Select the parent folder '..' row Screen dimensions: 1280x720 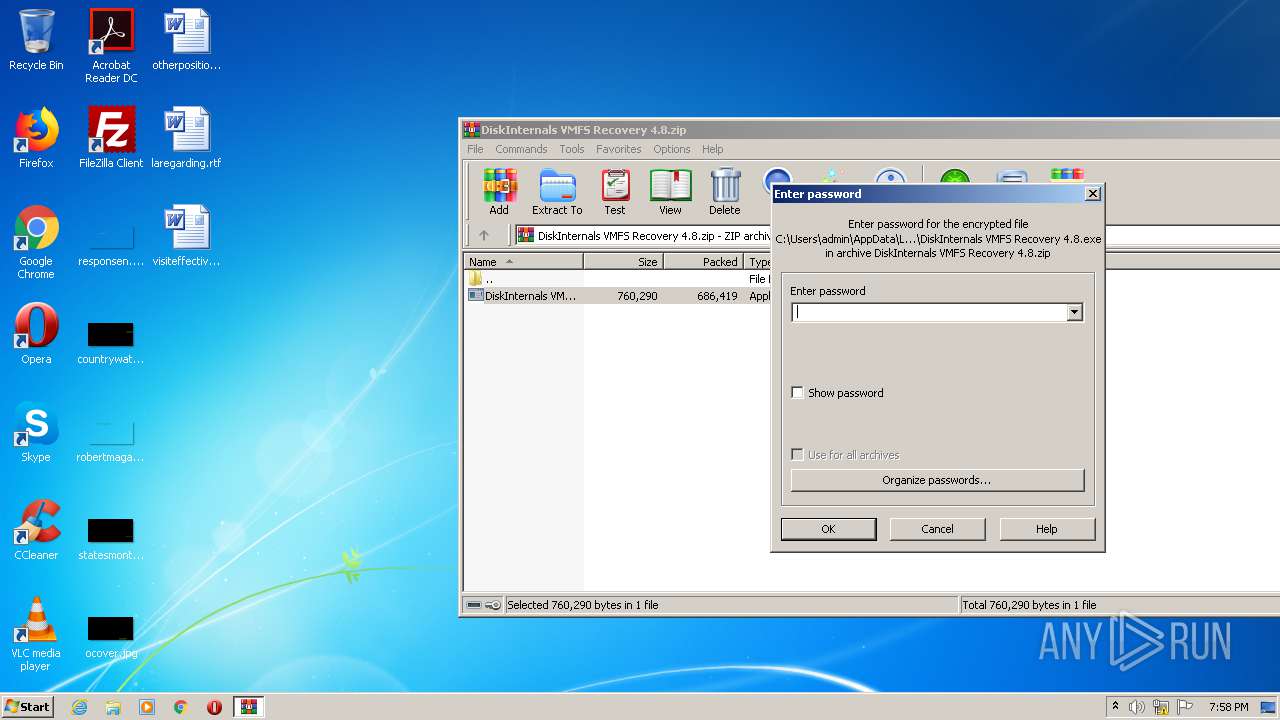coord(618,279)
